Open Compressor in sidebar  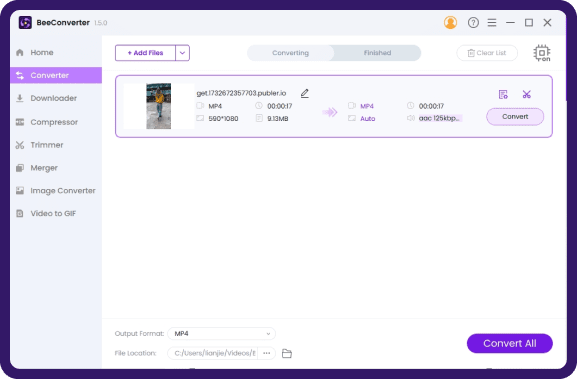click(x=56, y=122)
